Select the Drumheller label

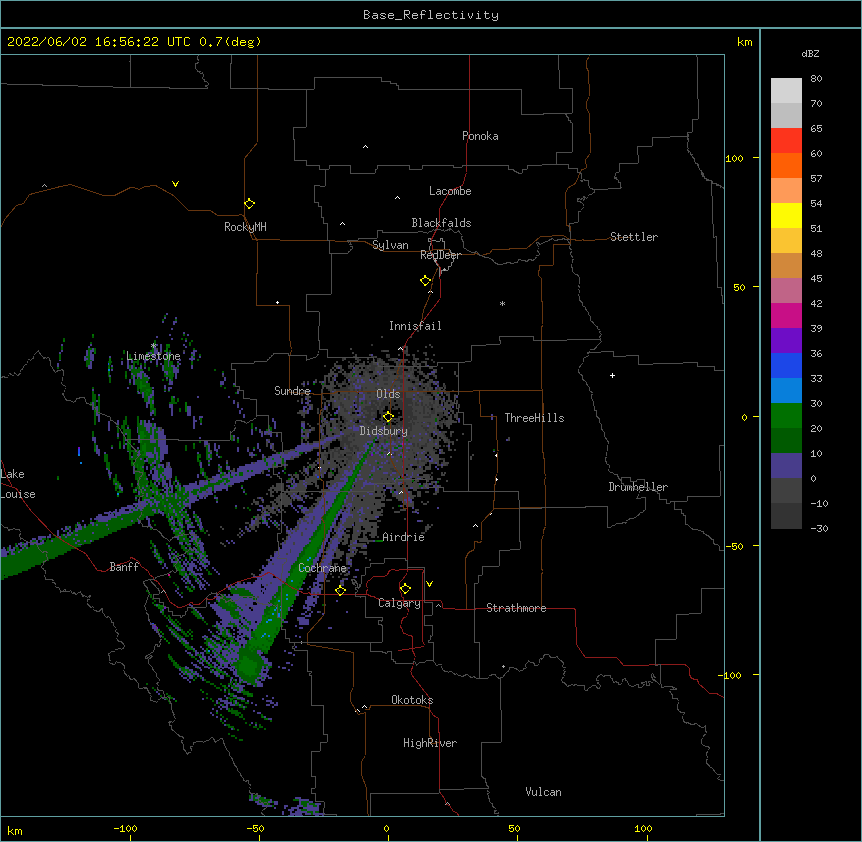click(638, 487)
